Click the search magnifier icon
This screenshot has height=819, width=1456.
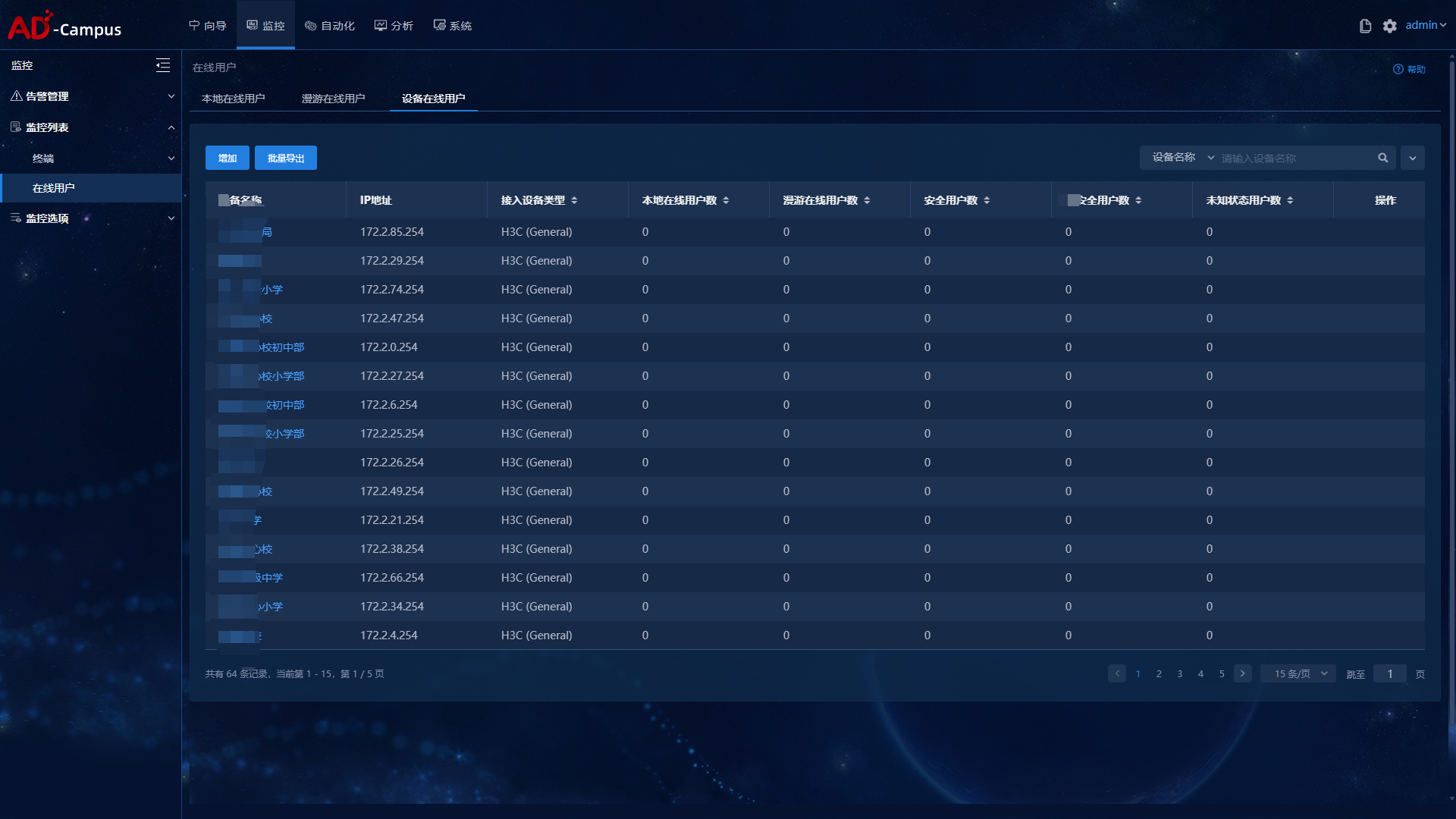click(x=1382, y=158)
